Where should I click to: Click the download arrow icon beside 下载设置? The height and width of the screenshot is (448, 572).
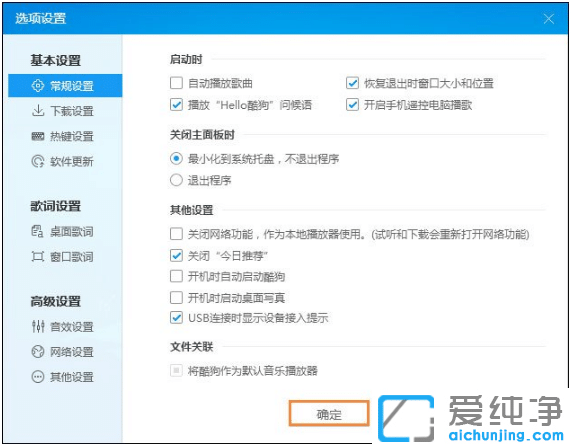(38, 111)
